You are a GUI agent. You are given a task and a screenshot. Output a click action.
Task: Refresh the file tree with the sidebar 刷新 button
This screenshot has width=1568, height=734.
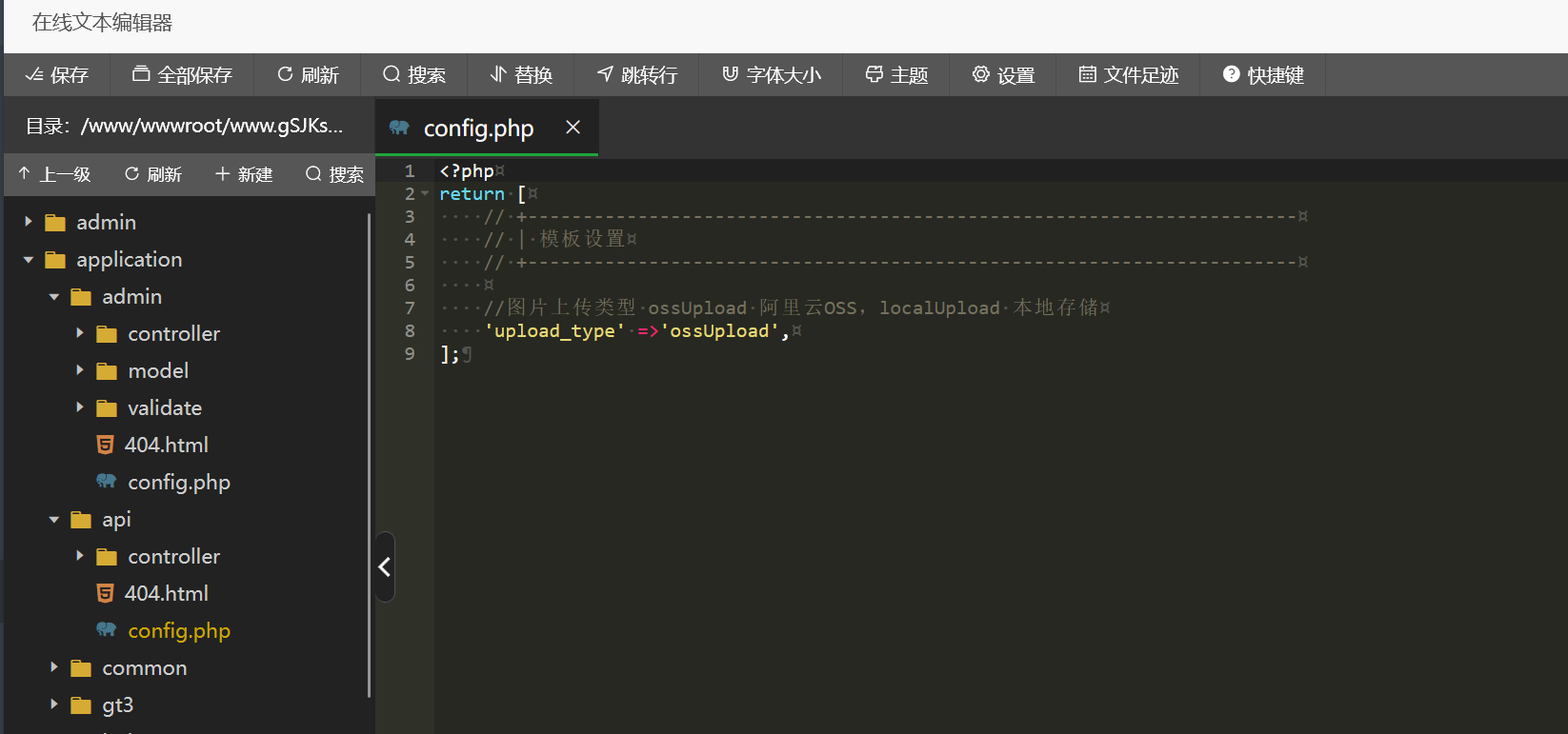point(152,174)
